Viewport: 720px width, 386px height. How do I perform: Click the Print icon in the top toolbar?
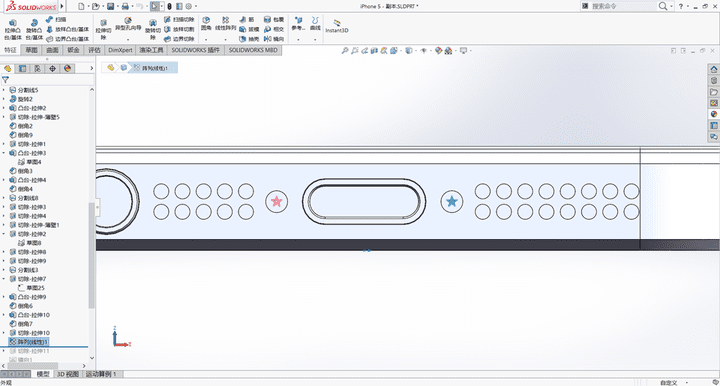(x=125, y=6)
